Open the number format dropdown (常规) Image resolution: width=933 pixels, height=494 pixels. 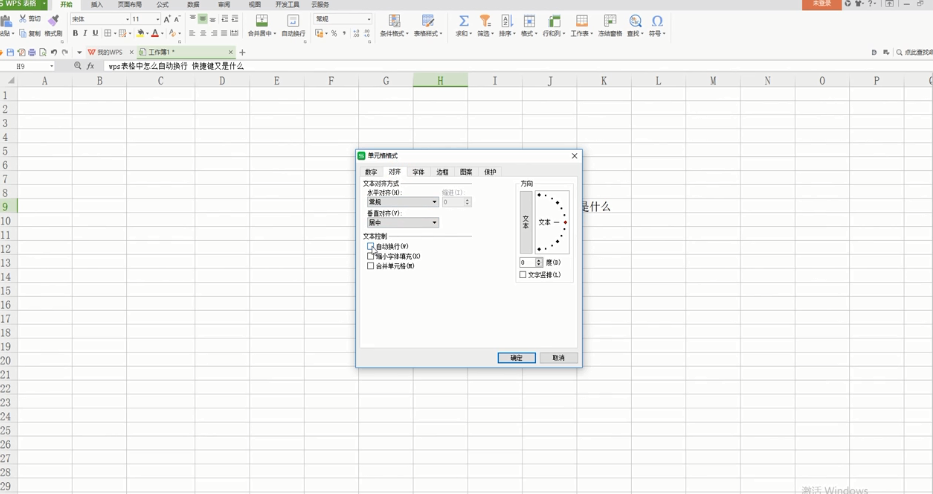(x=369, y=19)
